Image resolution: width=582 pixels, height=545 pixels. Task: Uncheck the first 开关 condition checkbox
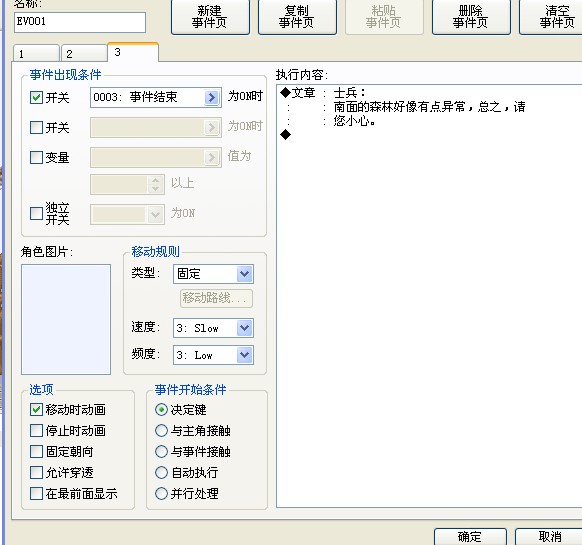point(36,98)
